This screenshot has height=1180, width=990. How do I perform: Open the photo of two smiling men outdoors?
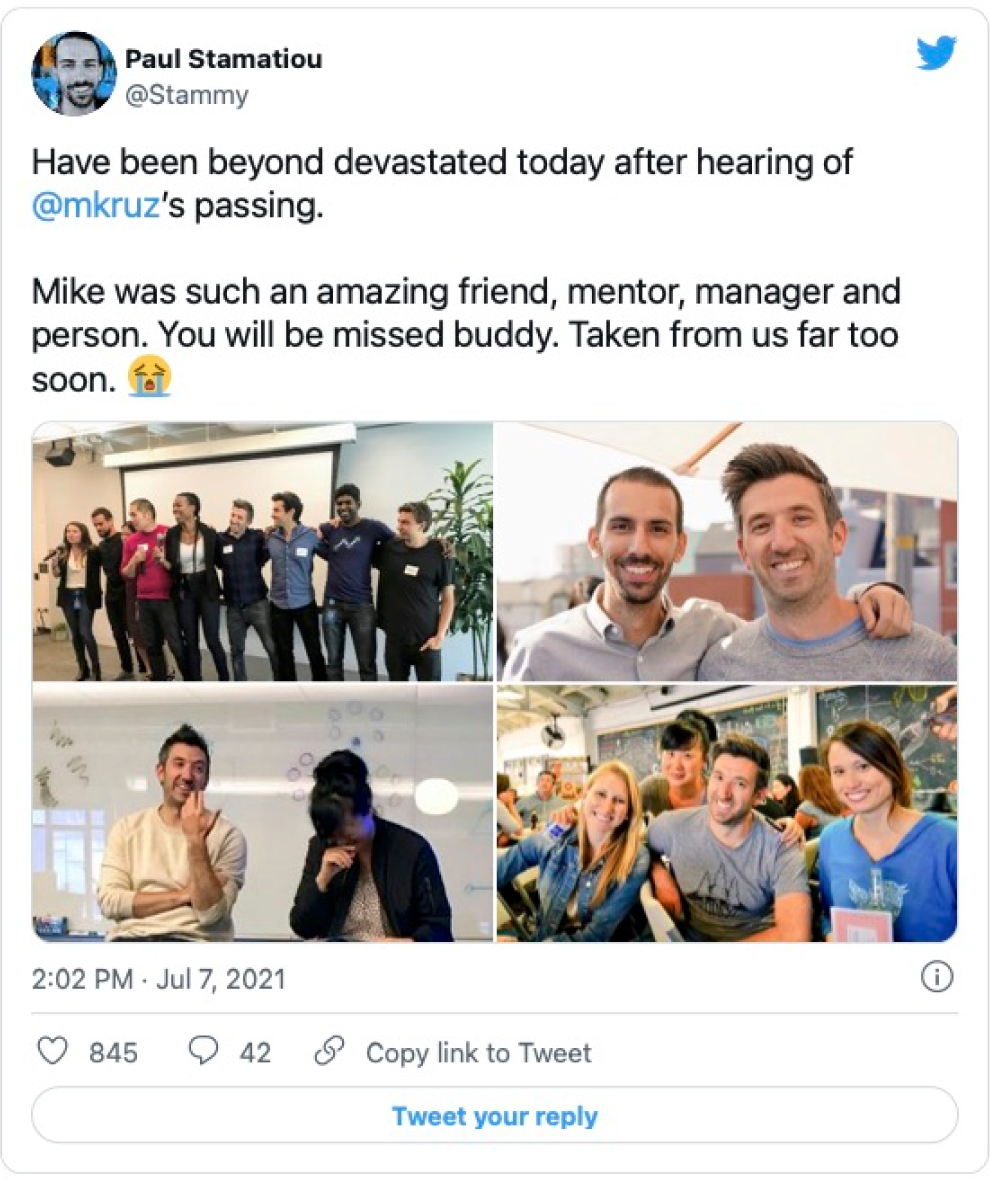tap(727, 551)
